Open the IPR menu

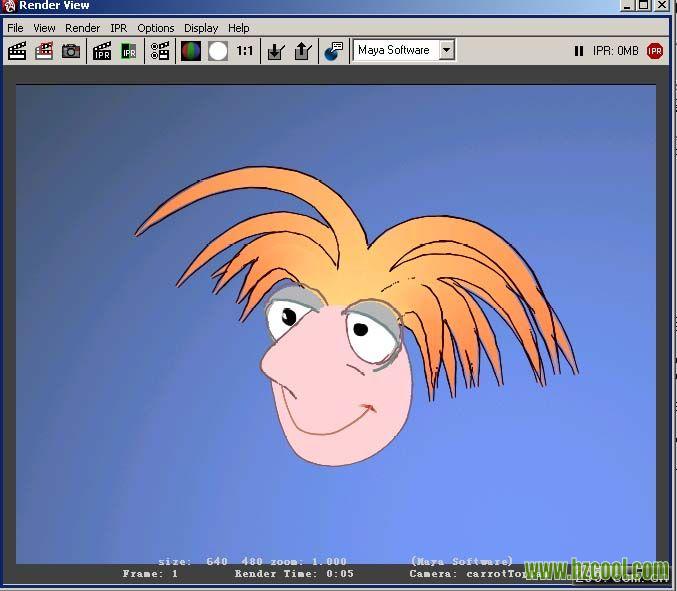click(x=118, y=28)
